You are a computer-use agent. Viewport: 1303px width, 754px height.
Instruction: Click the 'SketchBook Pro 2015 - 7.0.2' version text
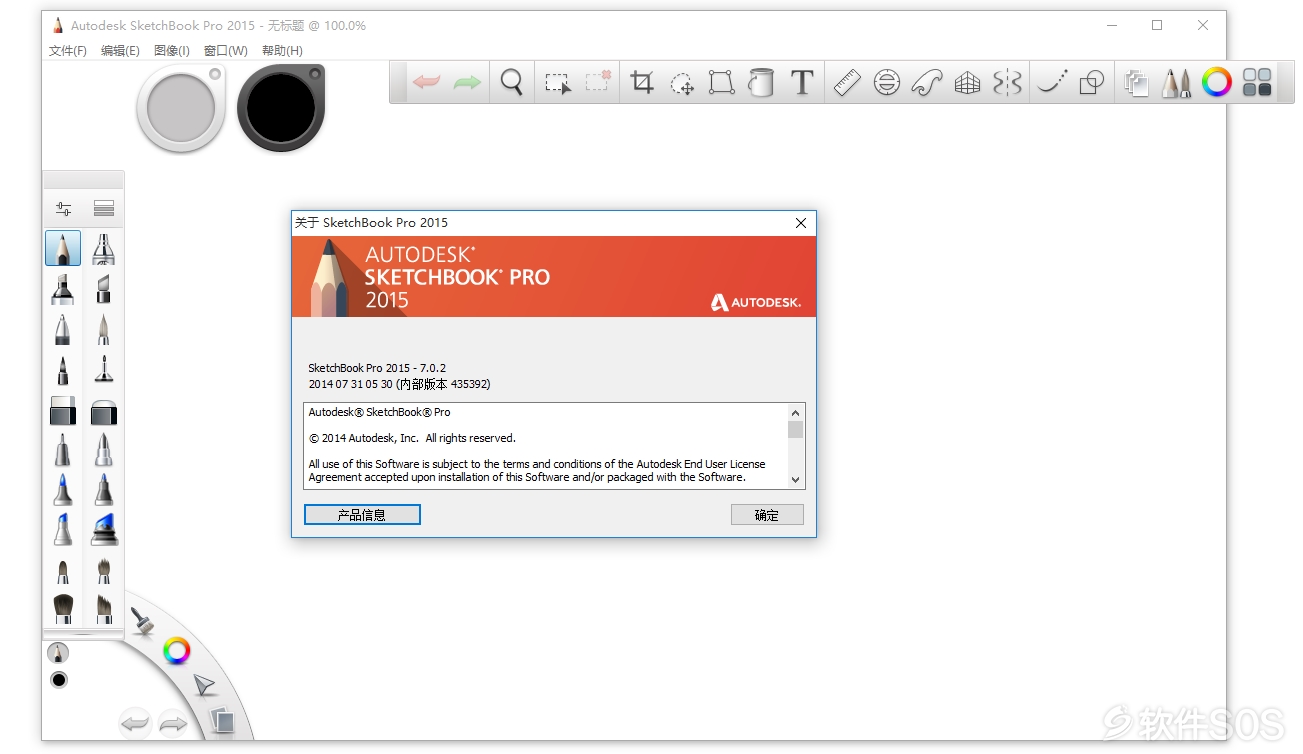377,368
